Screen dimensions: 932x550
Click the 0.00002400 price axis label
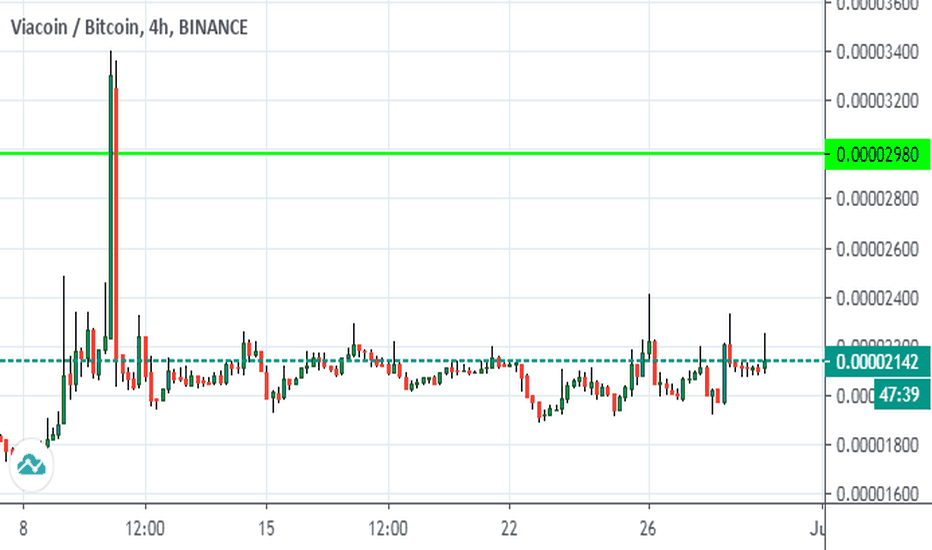click(877, 298)
